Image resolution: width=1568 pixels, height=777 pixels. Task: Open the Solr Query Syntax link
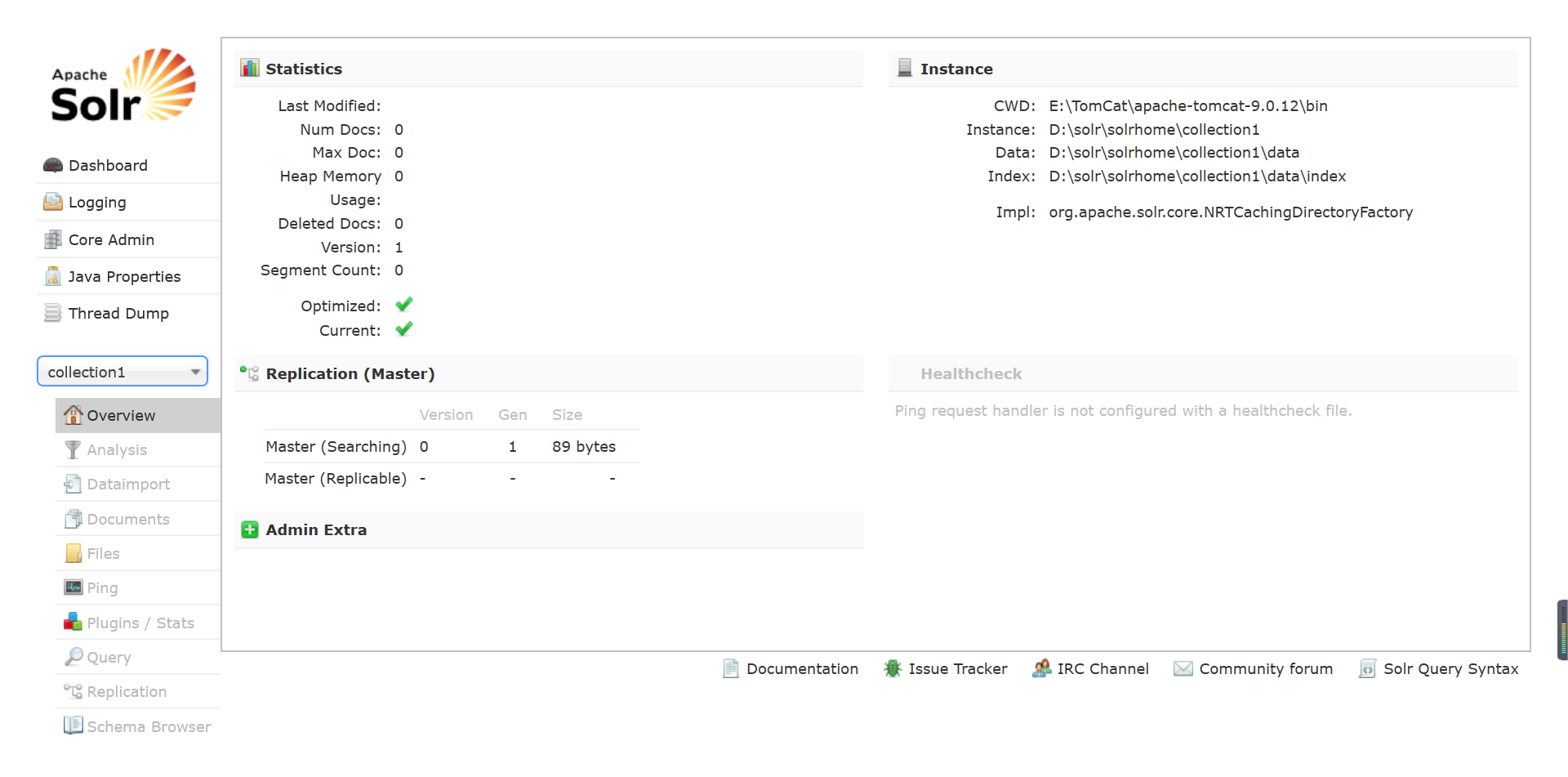(1451, 668)
